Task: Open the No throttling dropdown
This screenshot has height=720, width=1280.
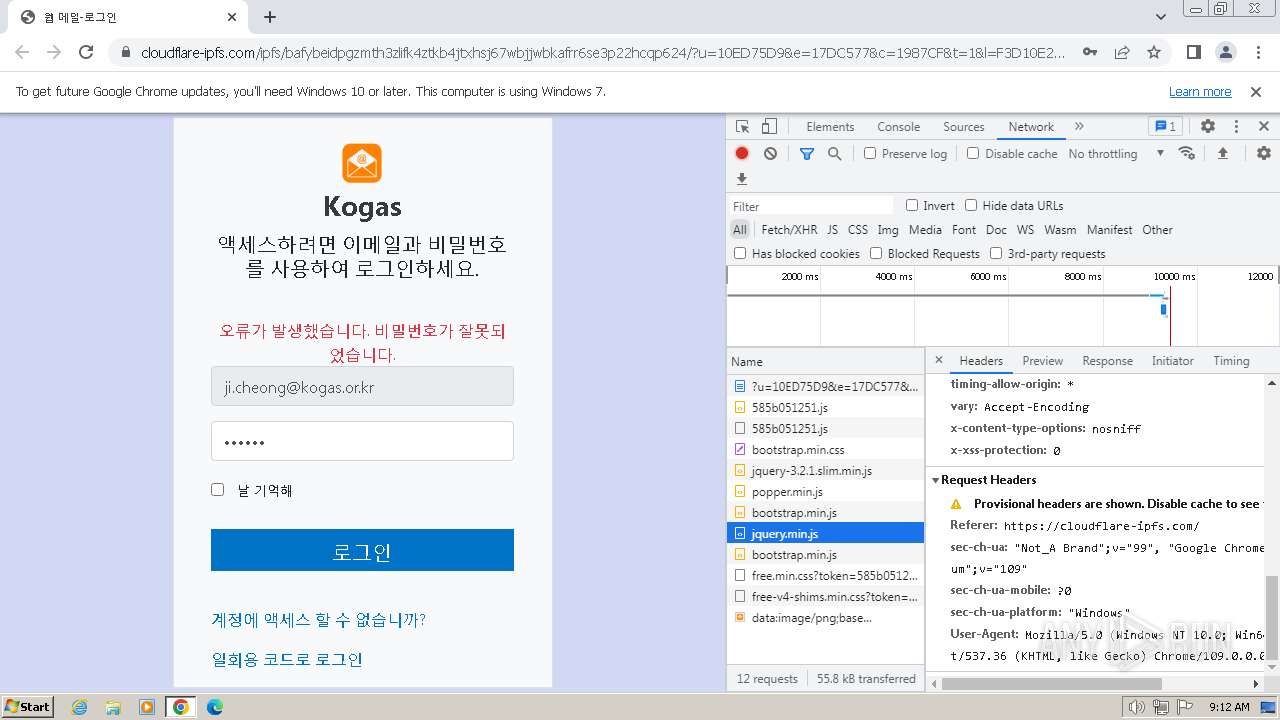Action: pos(1115,153)
